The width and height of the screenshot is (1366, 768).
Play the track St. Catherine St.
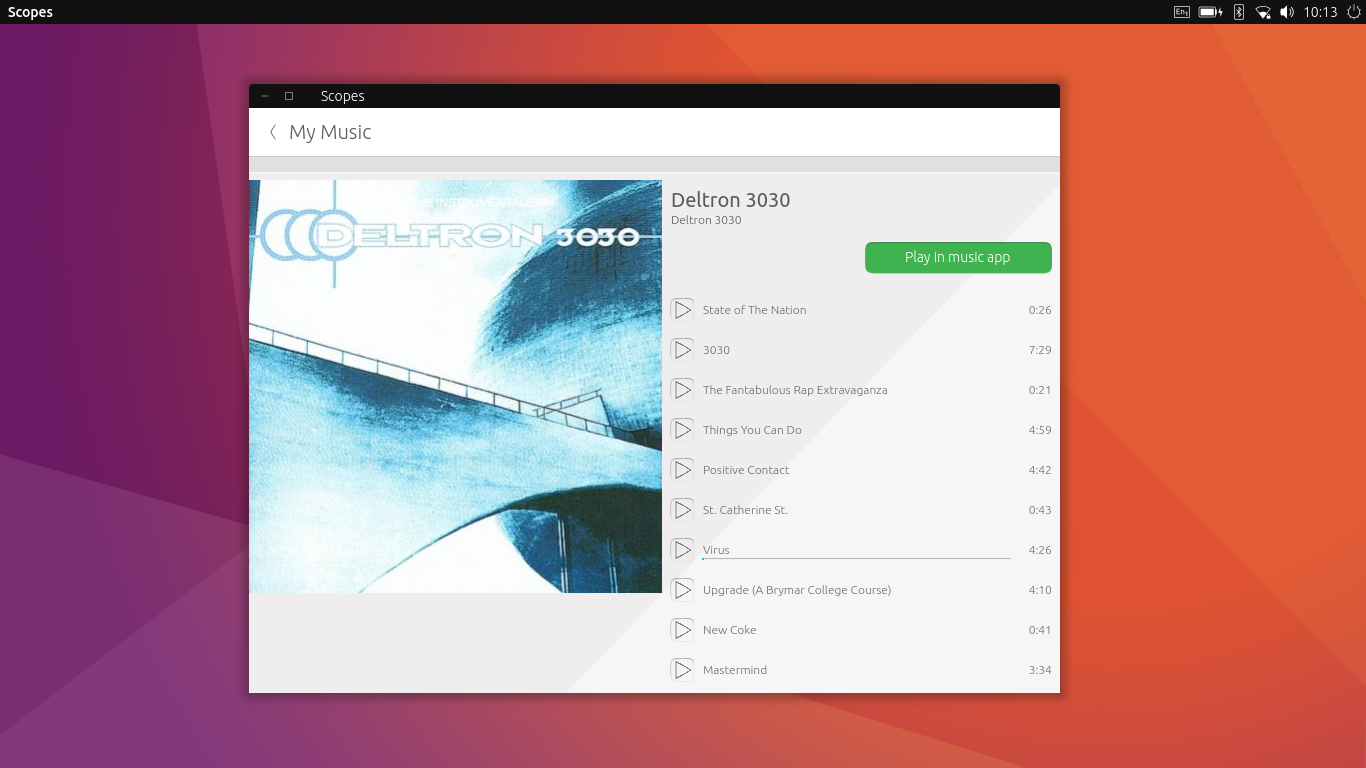click(682, 510)
